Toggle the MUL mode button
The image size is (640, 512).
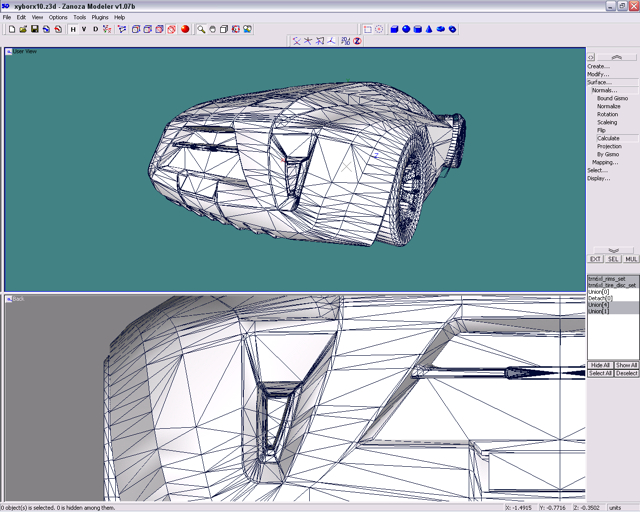click(631, 259)
